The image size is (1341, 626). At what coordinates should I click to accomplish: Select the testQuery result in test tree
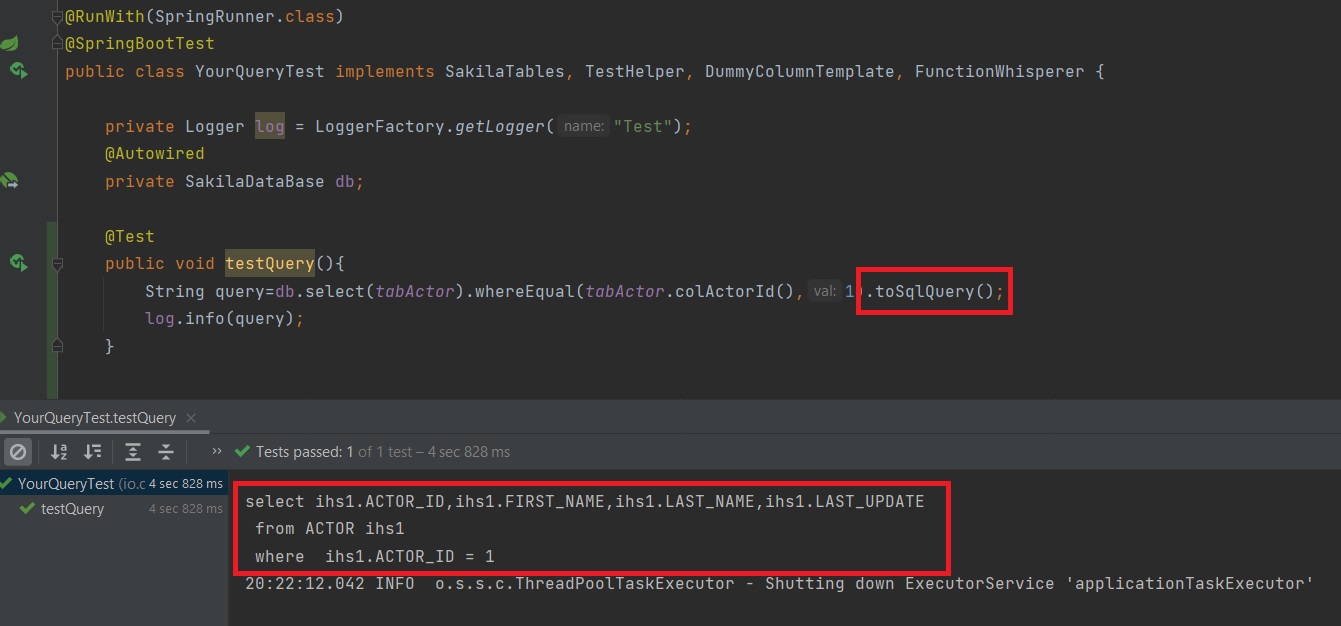pyautogui.click(x=72, y=509)
